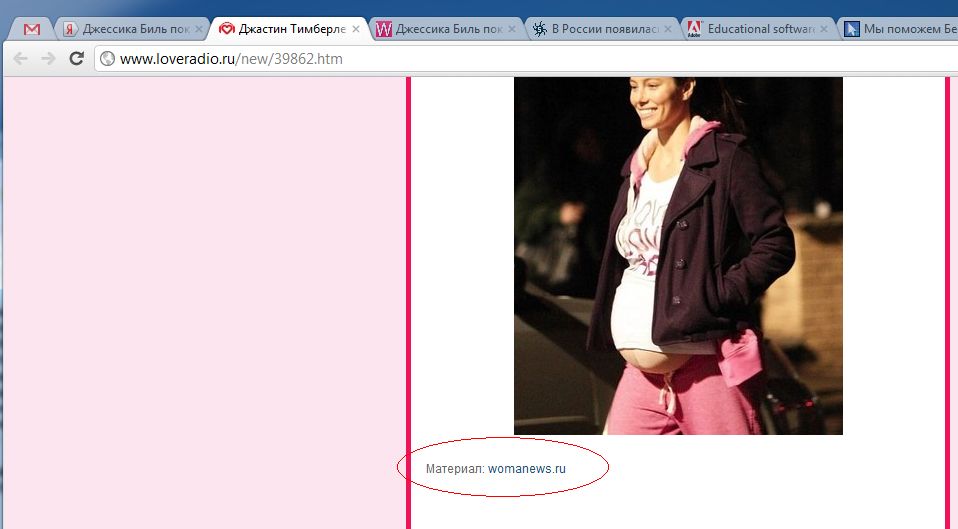Click the globe site info icon
958x529 pixels.
(x=107, y=59)
